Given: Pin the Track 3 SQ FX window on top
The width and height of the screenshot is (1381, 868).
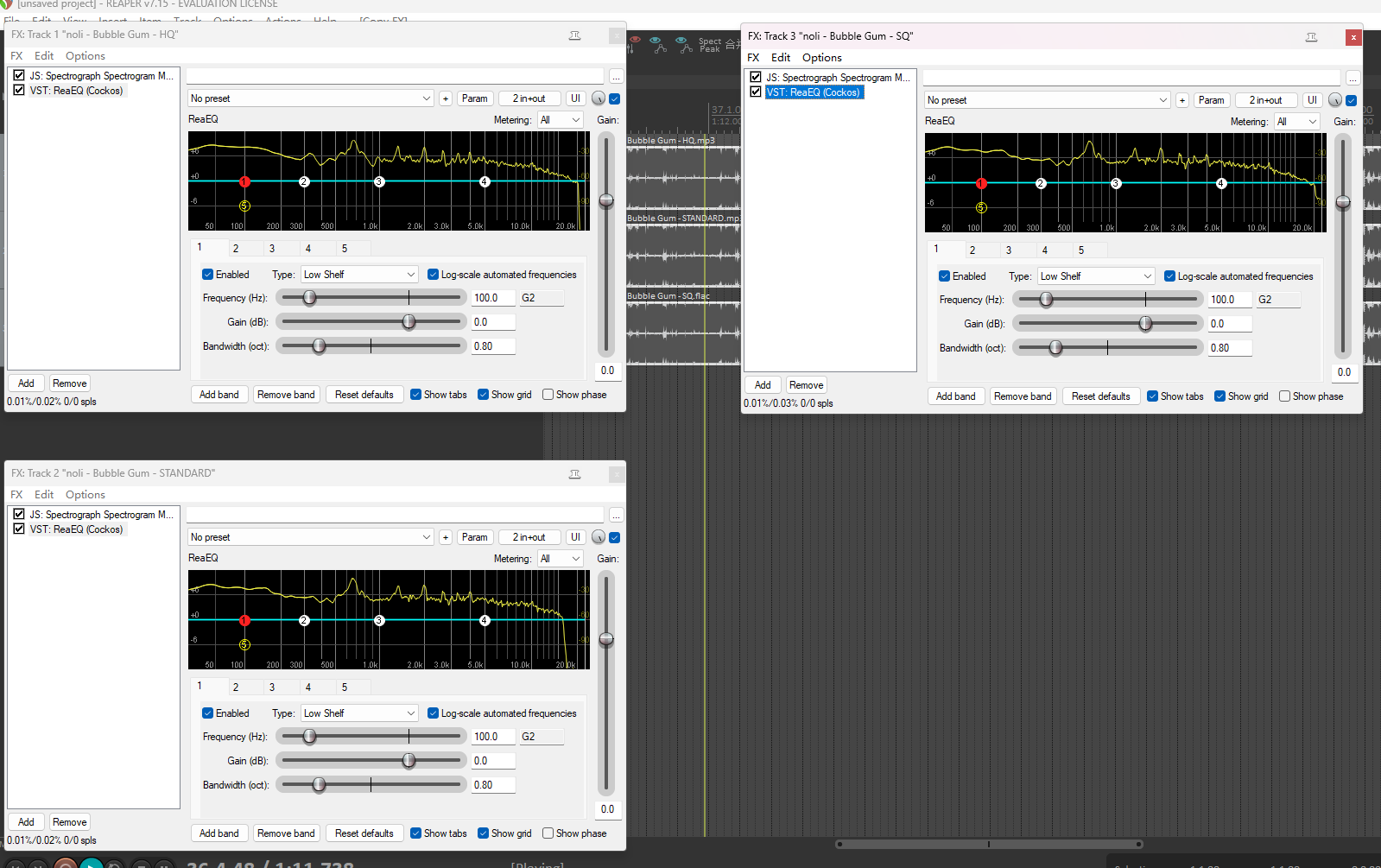Looking at the screenshot, I should tap(1311, 37).
